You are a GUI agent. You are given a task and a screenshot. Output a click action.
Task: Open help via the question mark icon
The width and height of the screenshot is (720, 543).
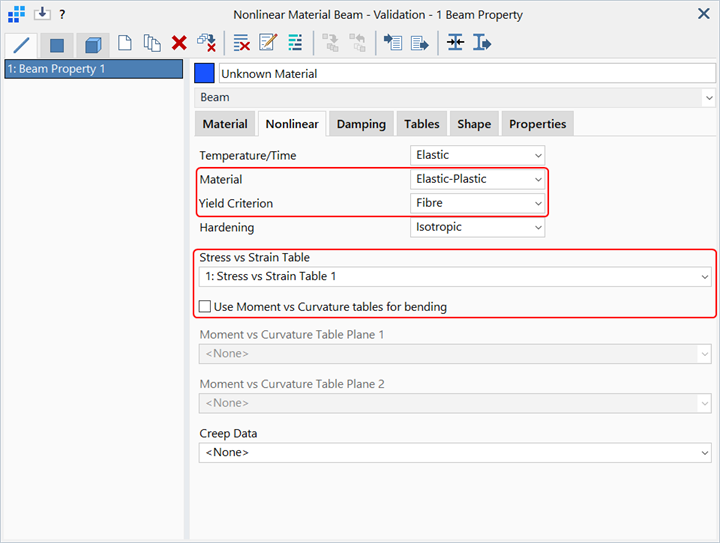[62, 15]
